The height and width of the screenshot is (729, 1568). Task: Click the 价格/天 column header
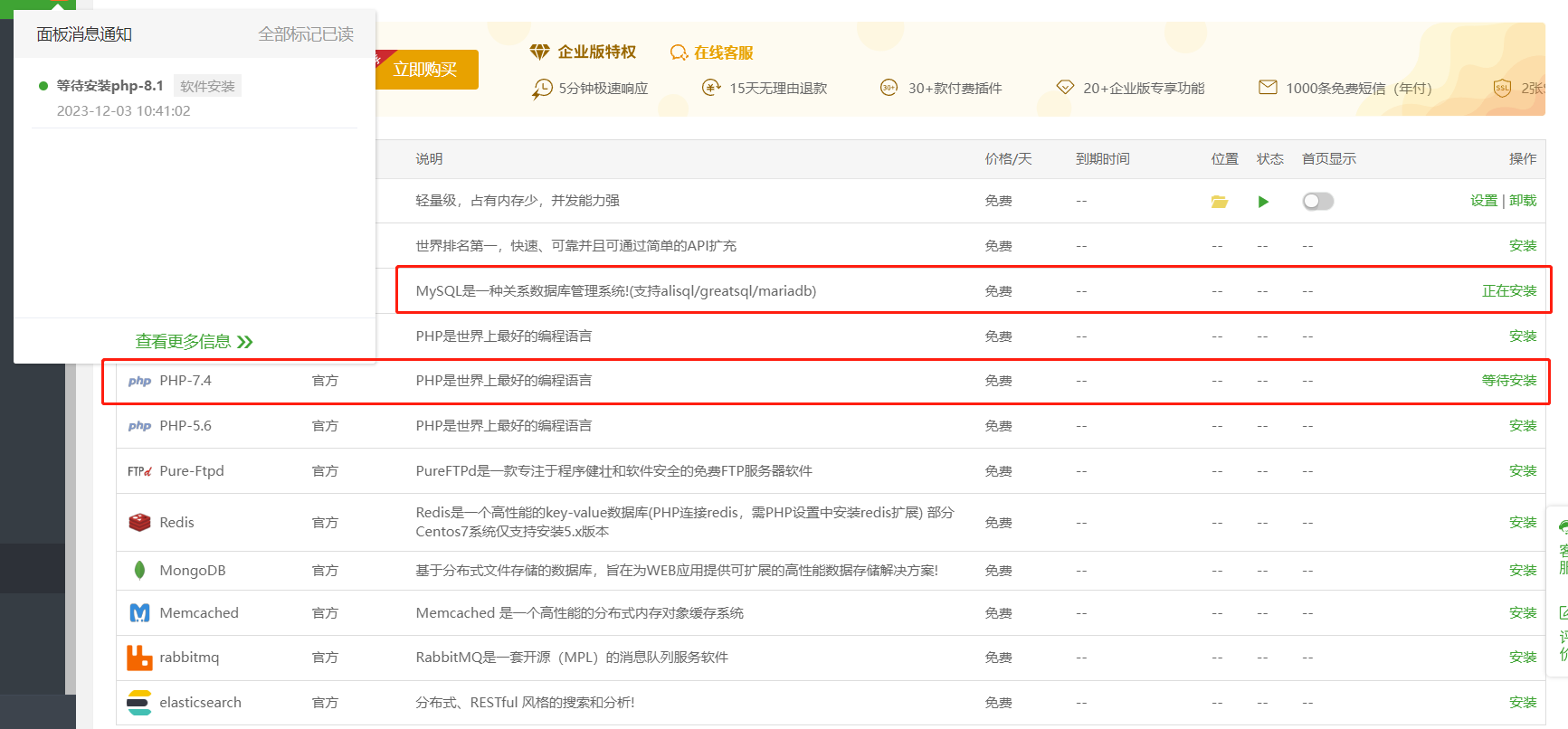click(1008, 159)
